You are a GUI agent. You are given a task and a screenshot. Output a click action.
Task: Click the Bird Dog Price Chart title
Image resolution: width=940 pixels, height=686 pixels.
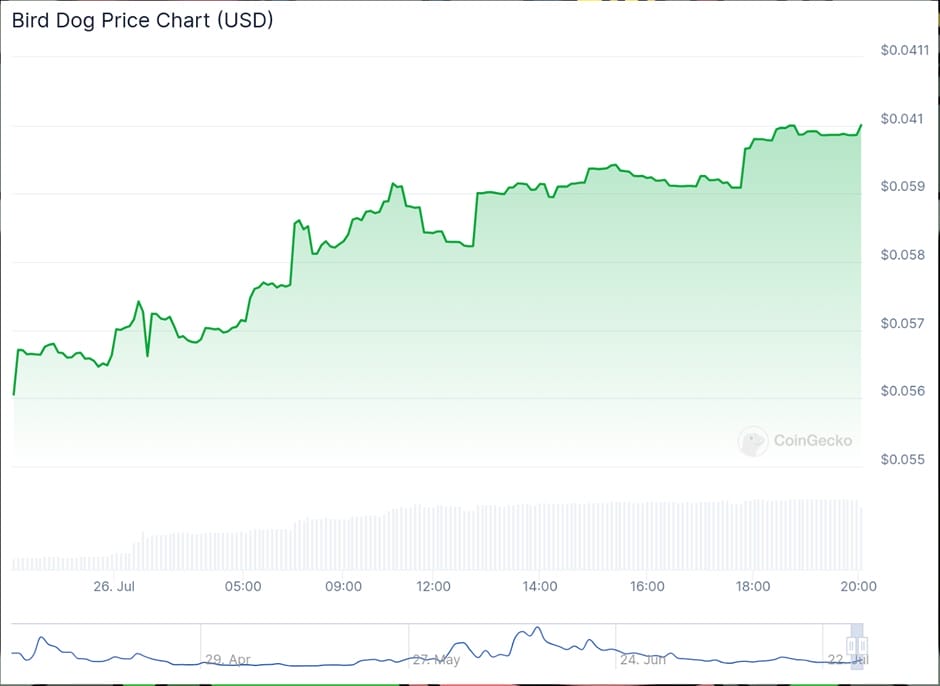coord(142,20)
